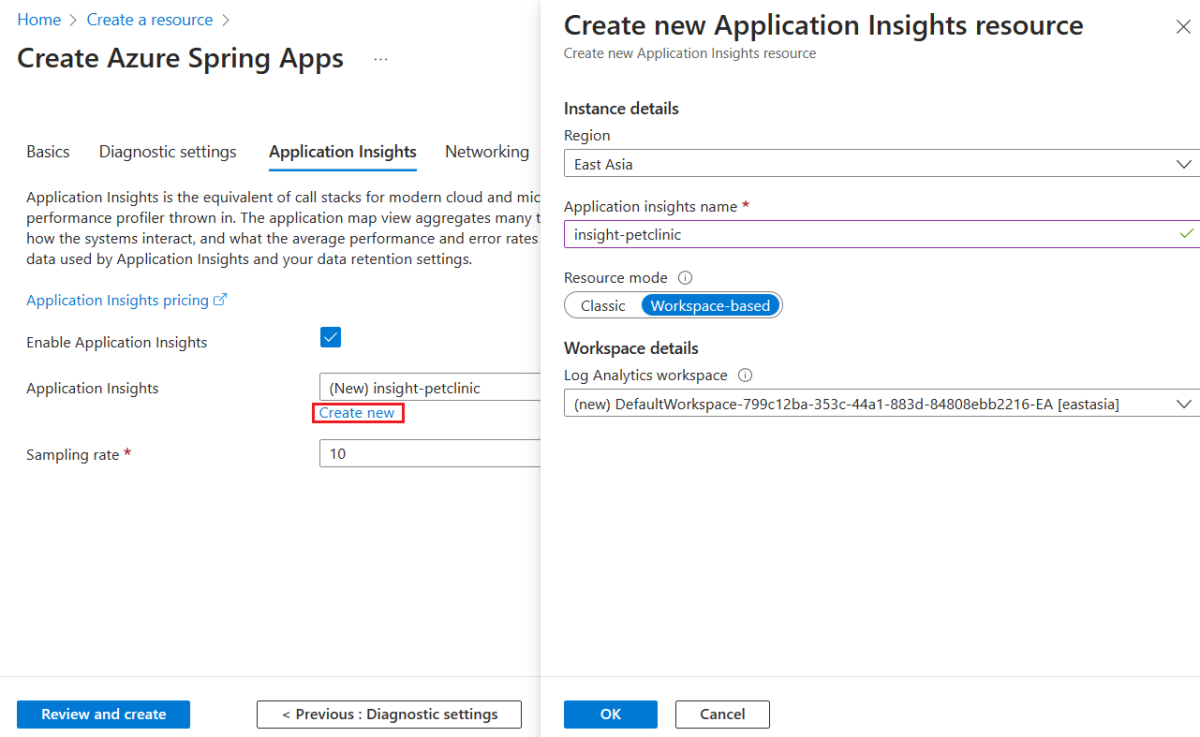Click the Resource mode info icon
This screenshot has height=737, width=1200.
point(685,278)
